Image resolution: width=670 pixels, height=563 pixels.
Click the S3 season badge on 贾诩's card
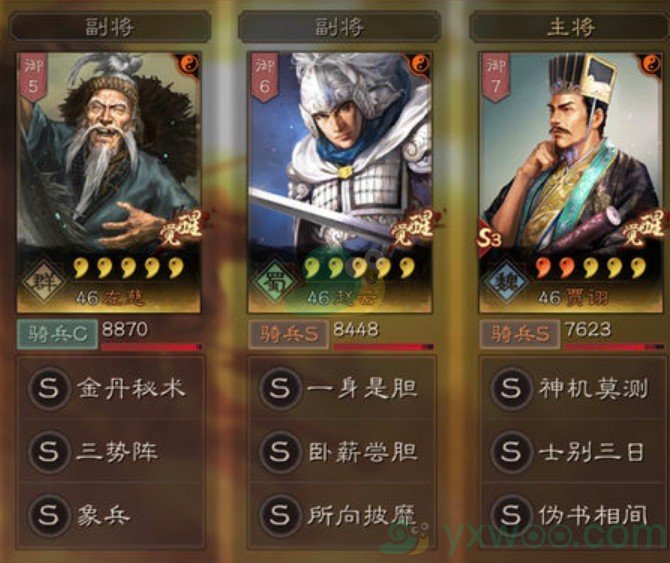[x=490, y=238]
